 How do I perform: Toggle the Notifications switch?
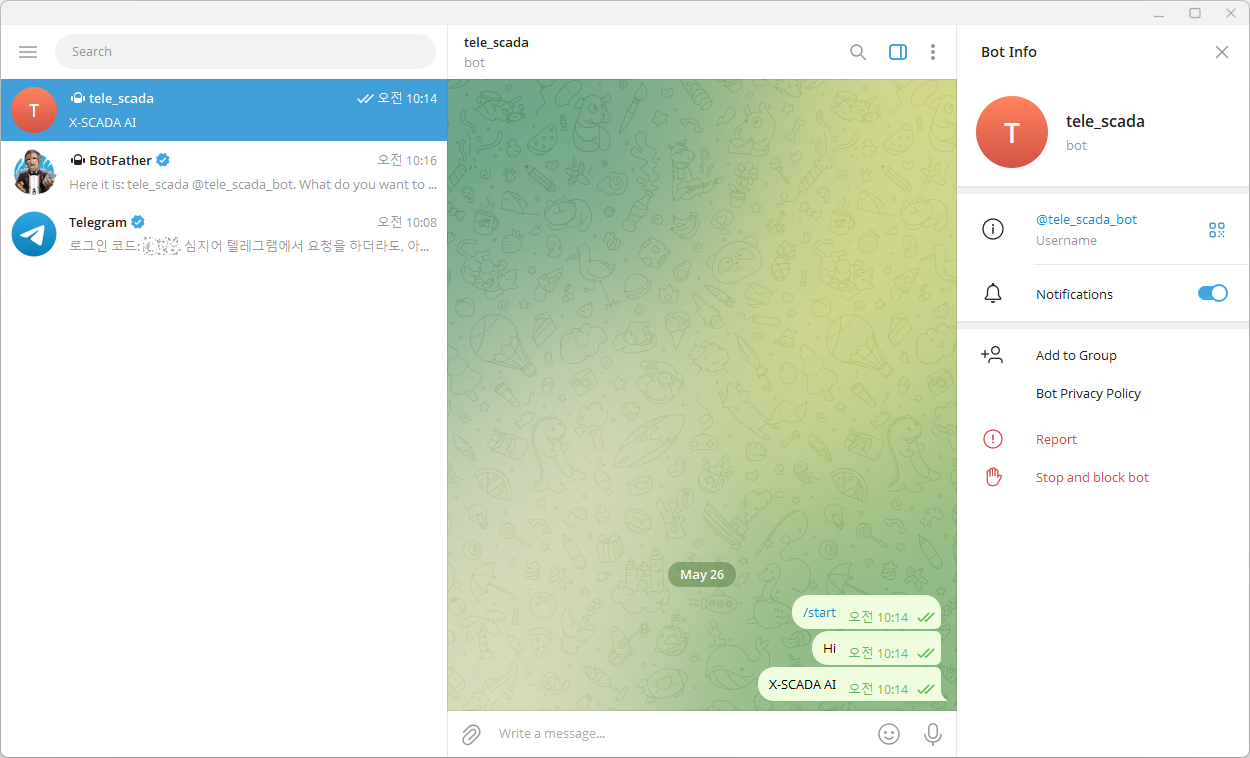1213,293
